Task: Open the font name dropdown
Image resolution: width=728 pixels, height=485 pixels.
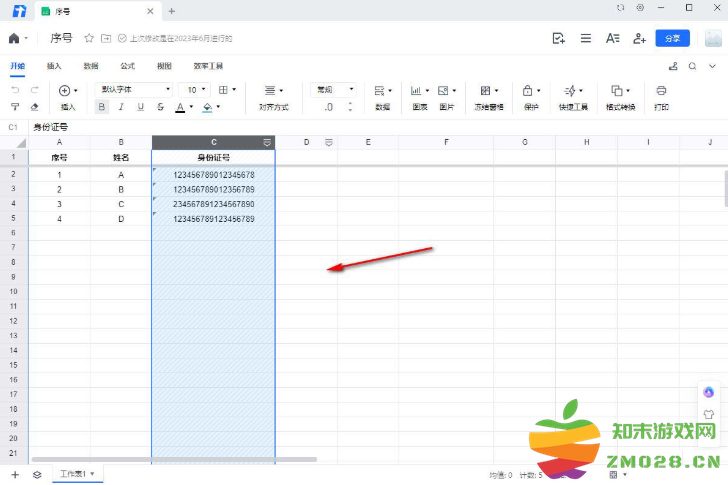Action: (x=135, y=89)
